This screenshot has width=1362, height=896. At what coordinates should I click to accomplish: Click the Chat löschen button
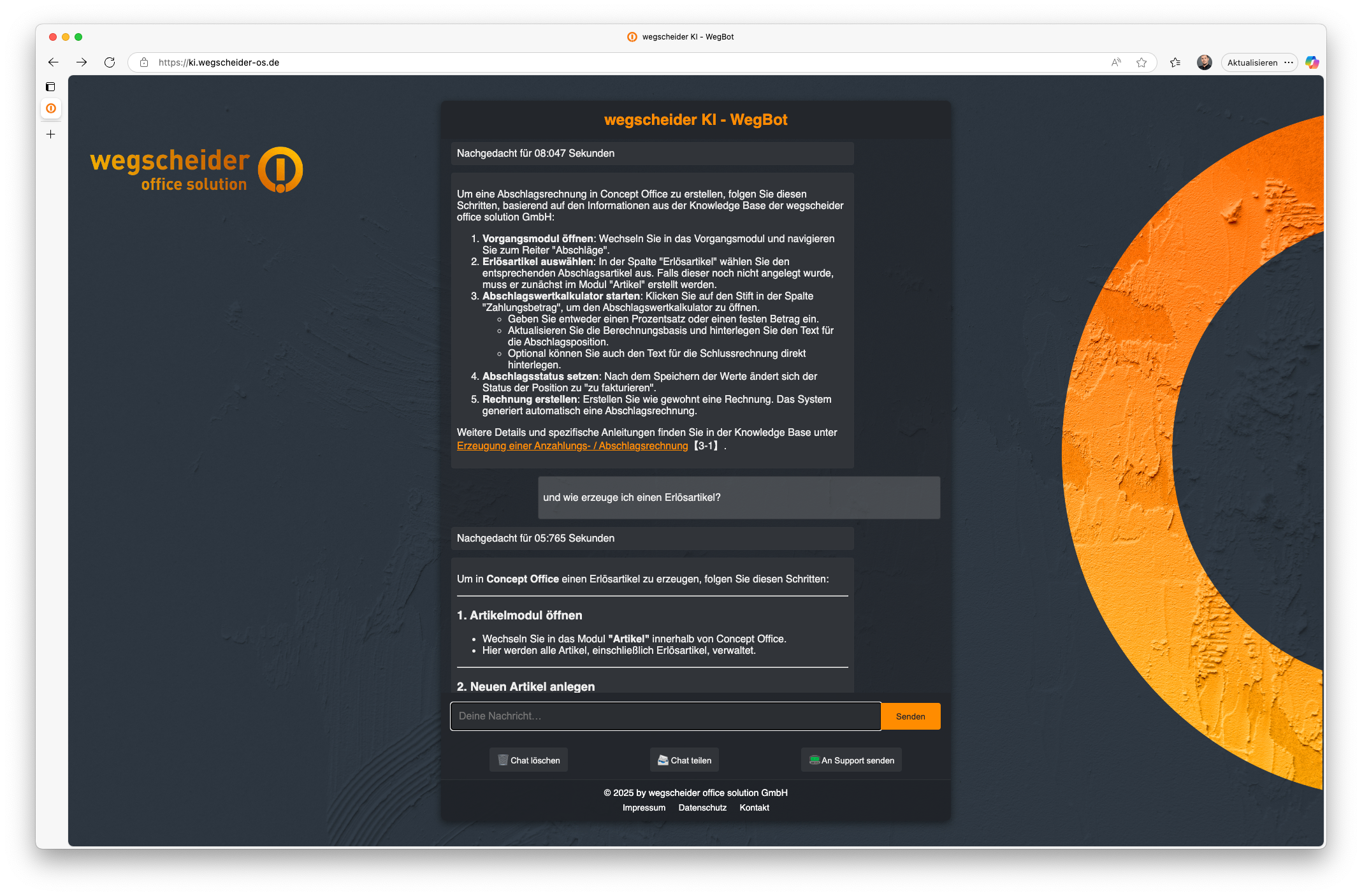pyautogui.click(x=528, y=760)
